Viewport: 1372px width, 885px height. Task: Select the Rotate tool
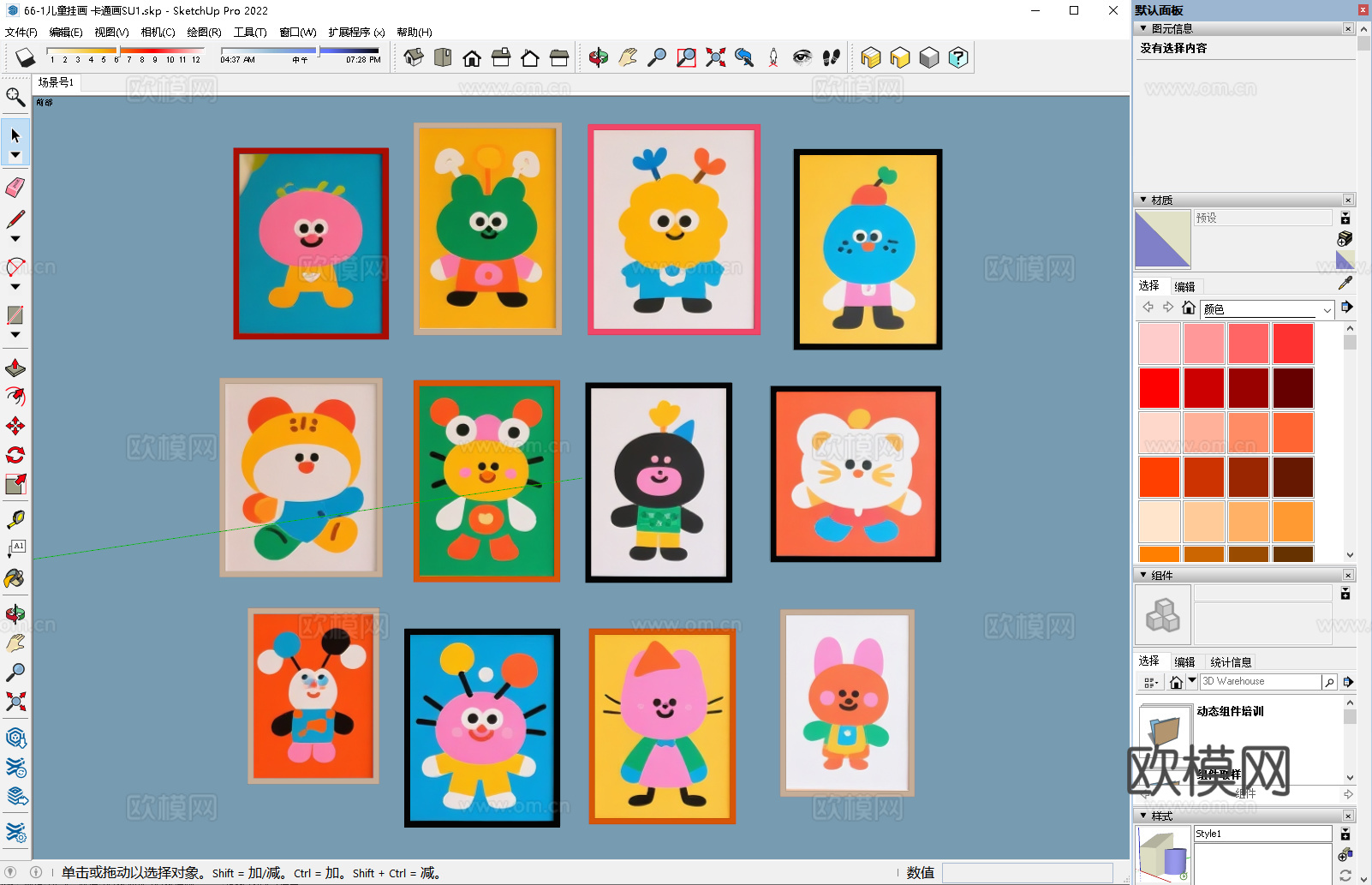point(15,455)
